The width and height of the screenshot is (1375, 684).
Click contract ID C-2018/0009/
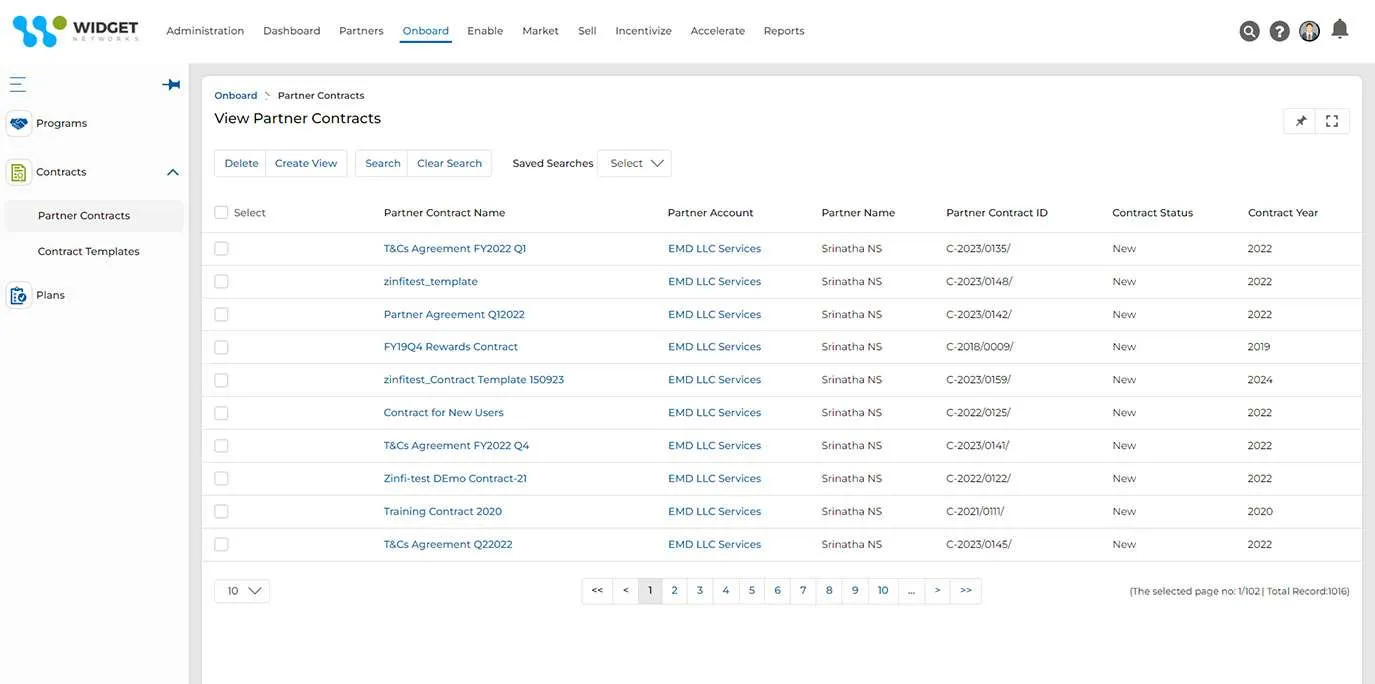980,347
